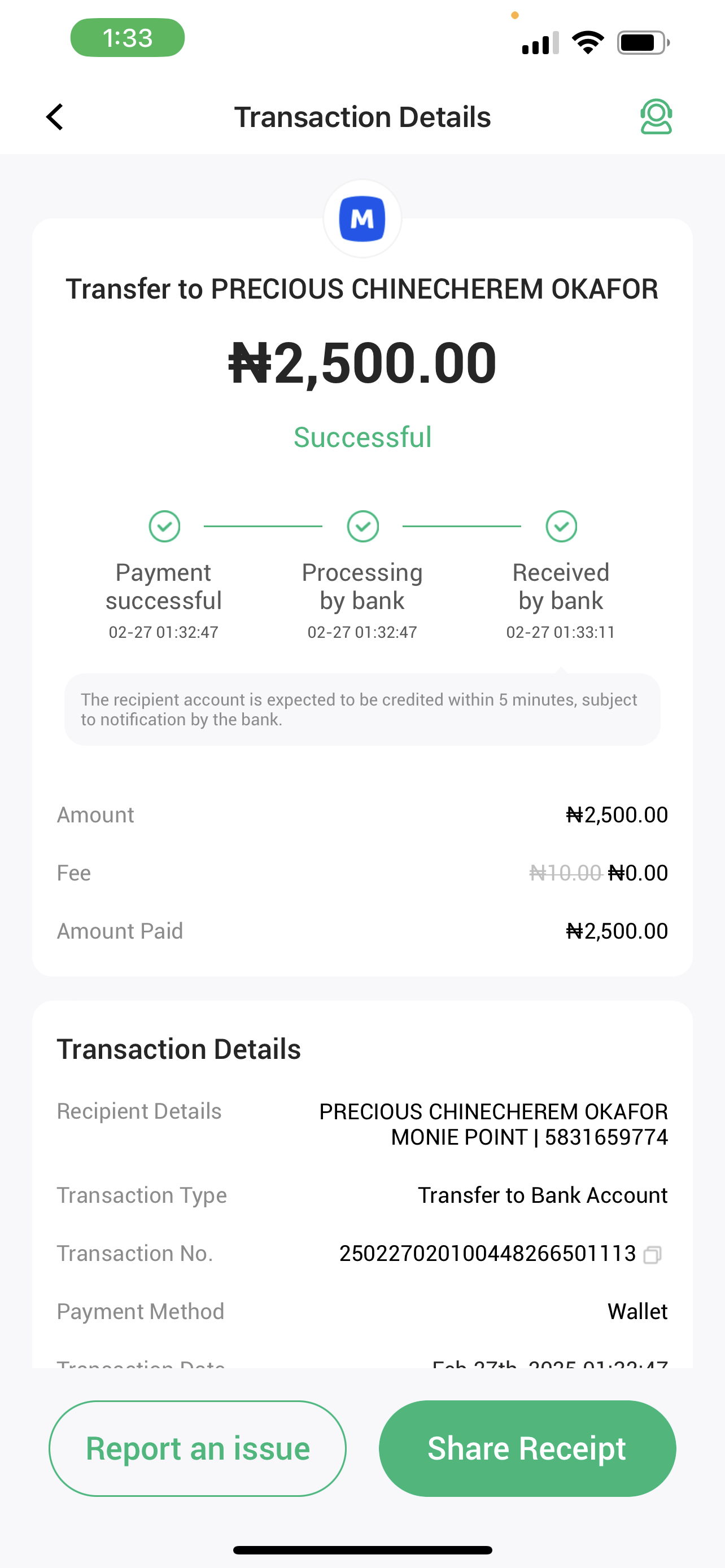Select the recipient account number 5831659774
The height and width of the screenshot is (1568, 725).
[x=606, y=1137]
